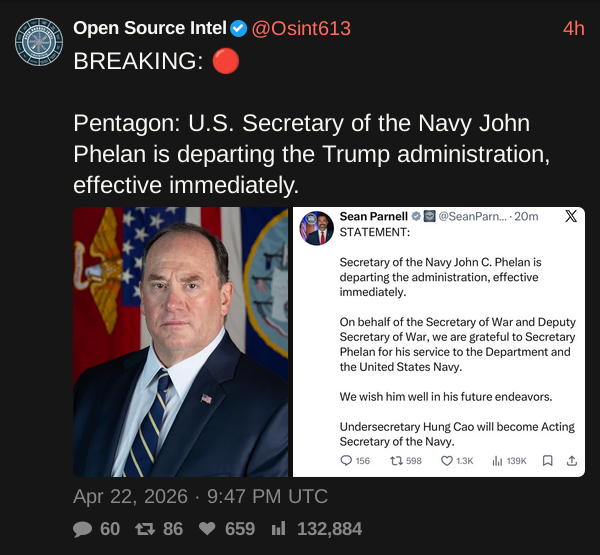Click the Open Source Intel profile avatar

(39, 40)
